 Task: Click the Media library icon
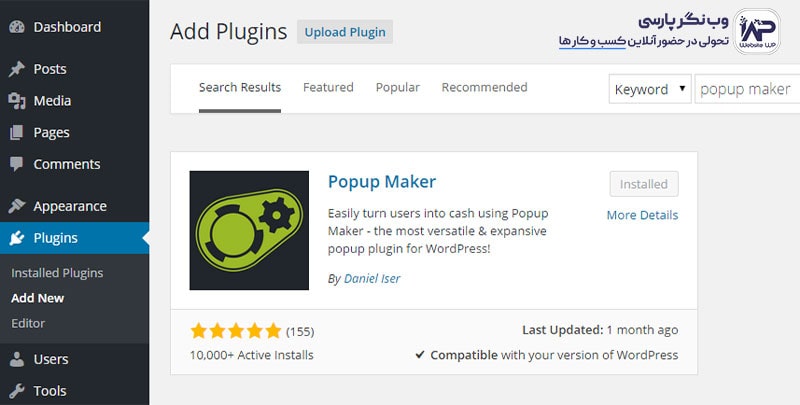[x=16, y=100]
